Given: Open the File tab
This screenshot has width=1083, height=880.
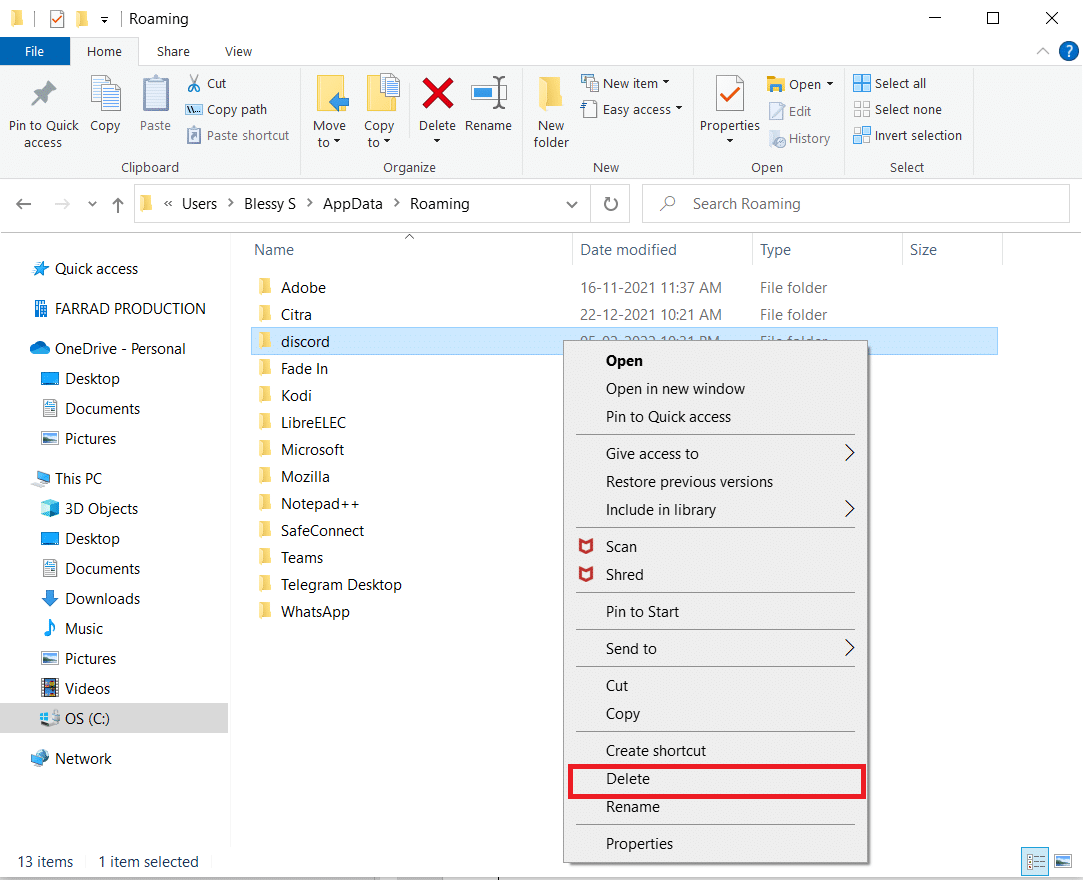Looking at the screenshot, I should coord(35,51).
